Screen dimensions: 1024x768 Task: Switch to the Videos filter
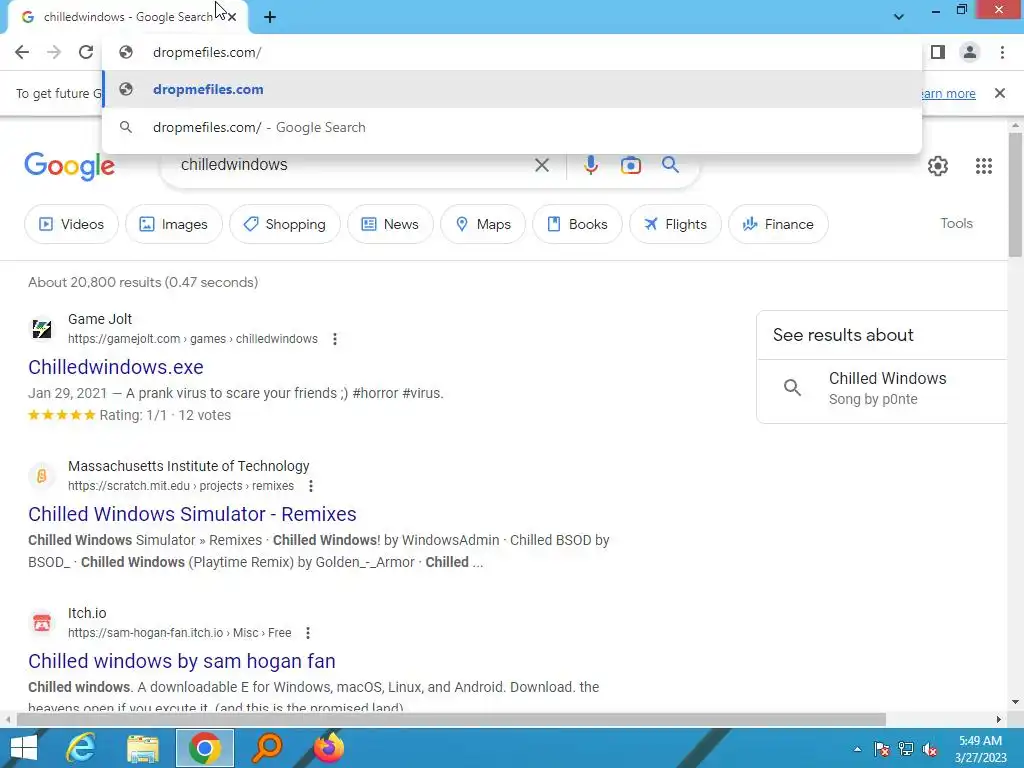click(x=71, y=224)
